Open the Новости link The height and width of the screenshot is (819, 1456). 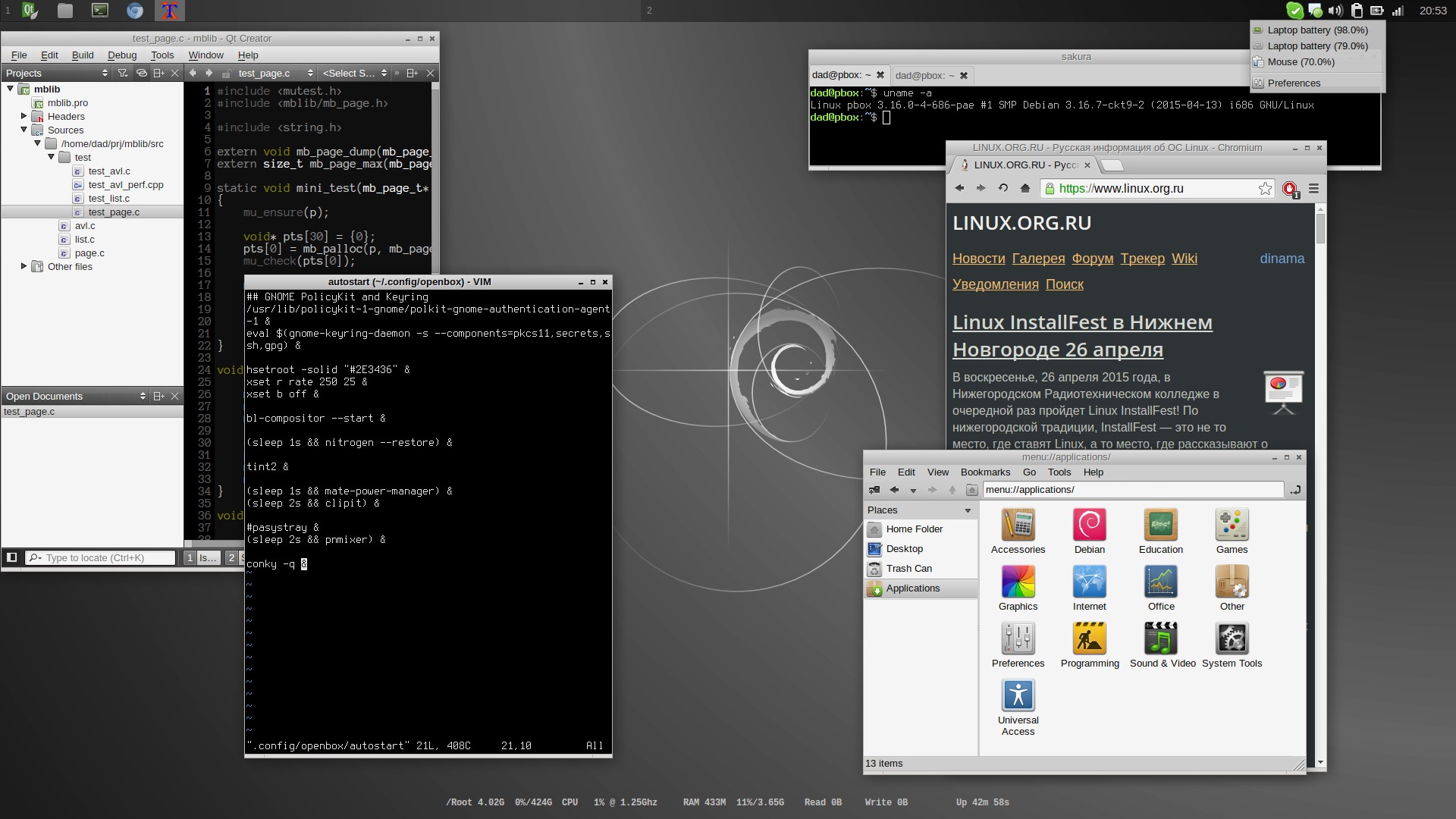click(x=978, y=259)
